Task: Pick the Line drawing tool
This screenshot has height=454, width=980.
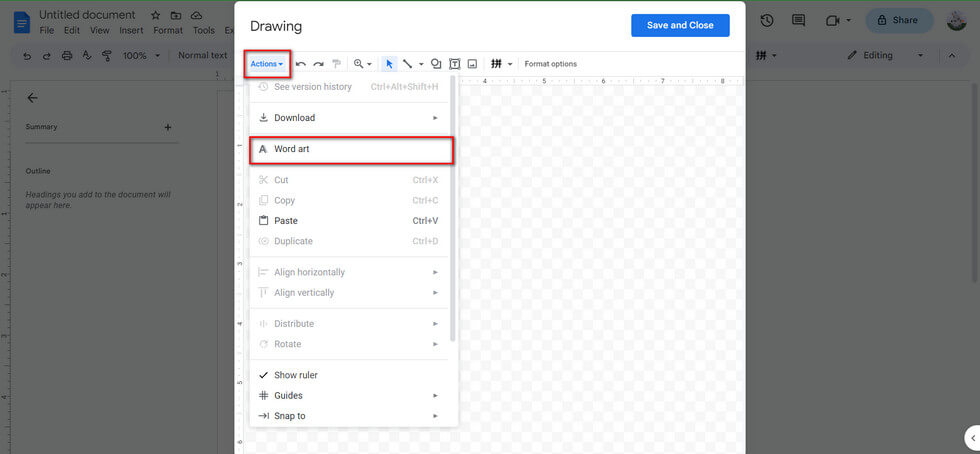Action: 407,64
